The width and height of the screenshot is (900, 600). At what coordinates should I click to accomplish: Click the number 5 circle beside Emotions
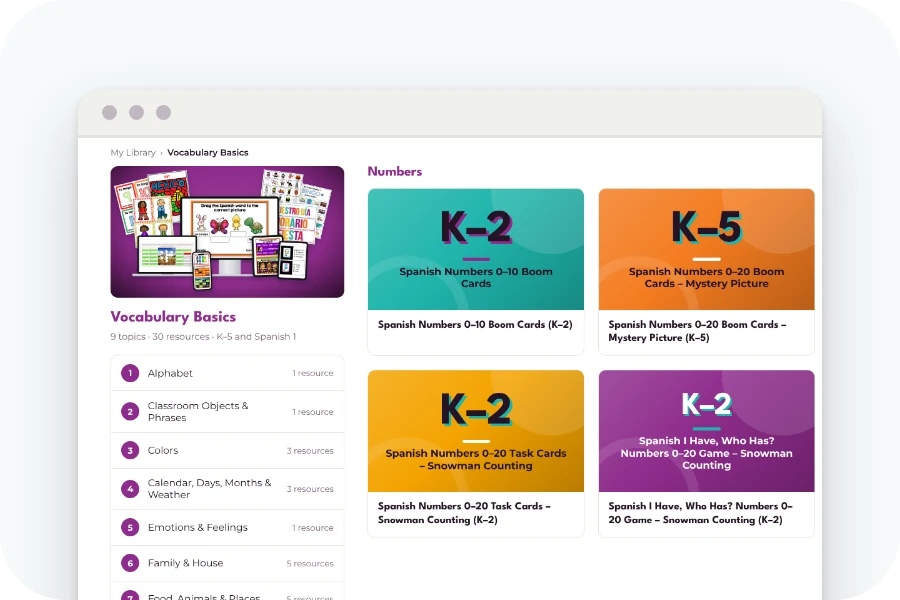click(x=130, y=528)
